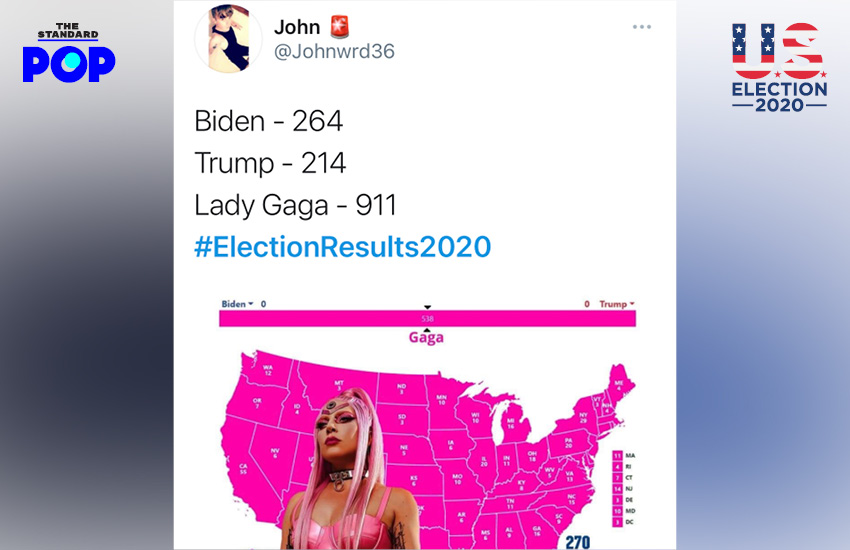Click the black marker above the 538 bar
Screen dimensions: 850x550
tap(427, 307)
